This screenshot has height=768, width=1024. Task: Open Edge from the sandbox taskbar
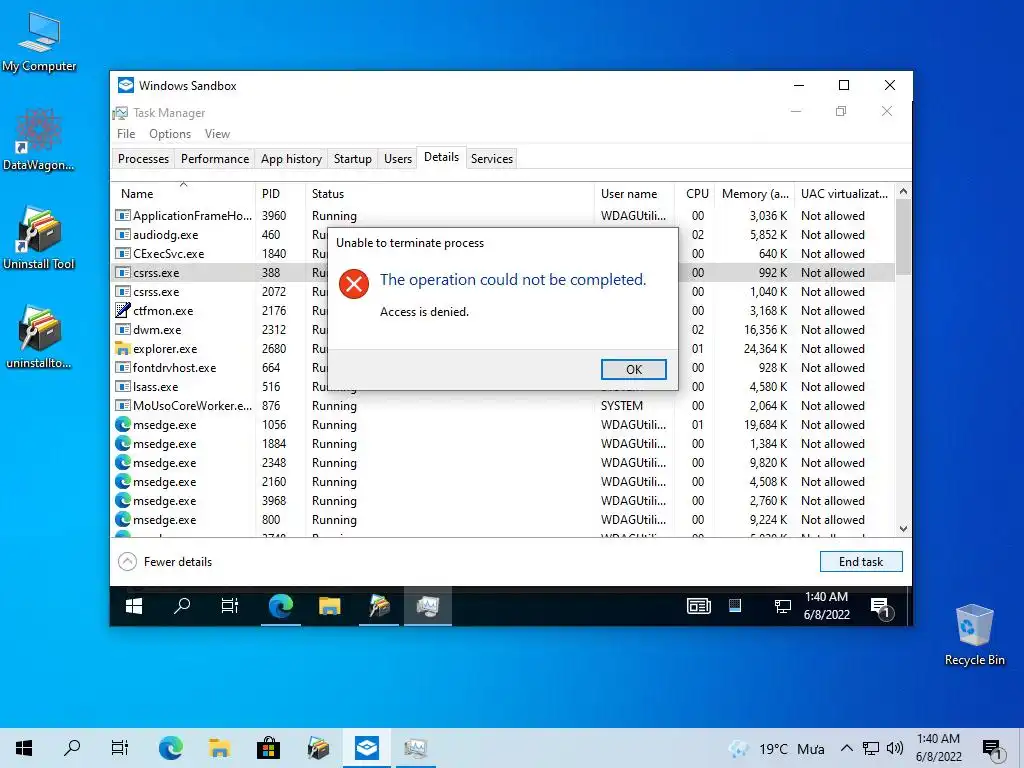pos(281,607)
